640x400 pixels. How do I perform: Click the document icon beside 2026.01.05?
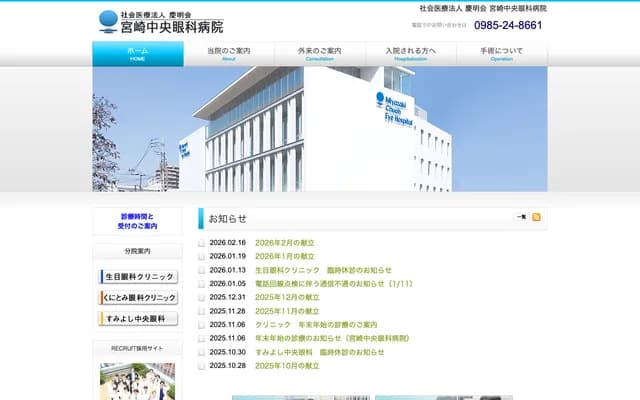(201, 284)
